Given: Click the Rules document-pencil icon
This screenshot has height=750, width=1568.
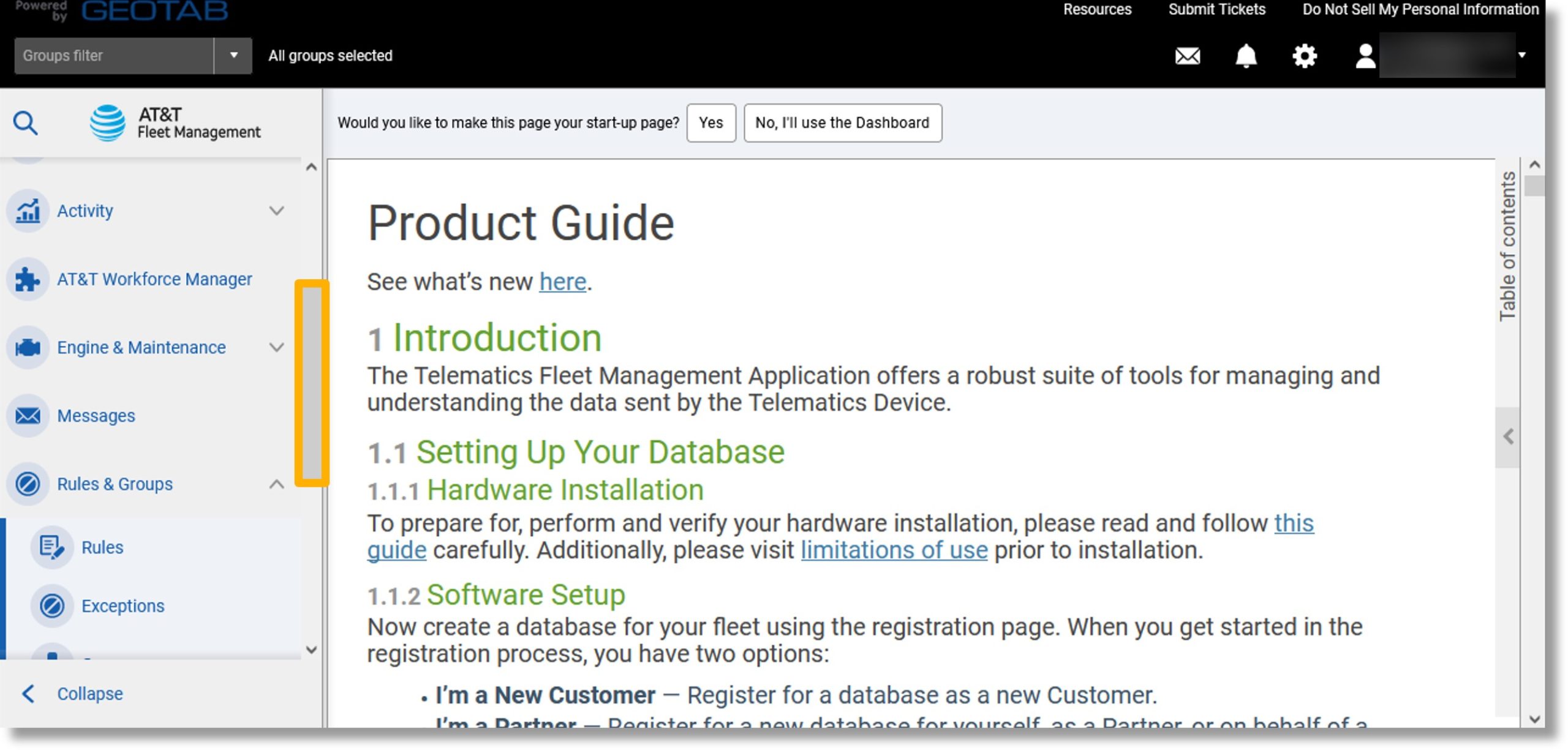Looking at the screenshot, I should tap(52, 547).
